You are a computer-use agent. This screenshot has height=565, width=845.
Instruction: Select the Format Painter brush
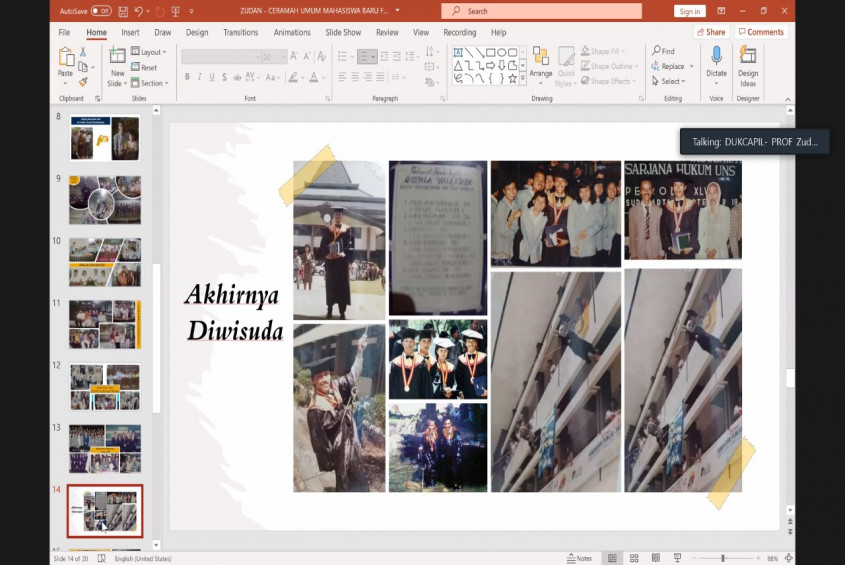pos(82,82)
